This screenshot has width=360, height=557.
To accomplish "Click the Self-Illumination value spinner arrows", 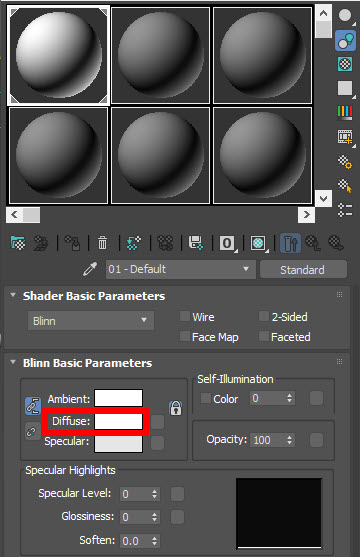I will pyautogui.click(x=290, y=398).
